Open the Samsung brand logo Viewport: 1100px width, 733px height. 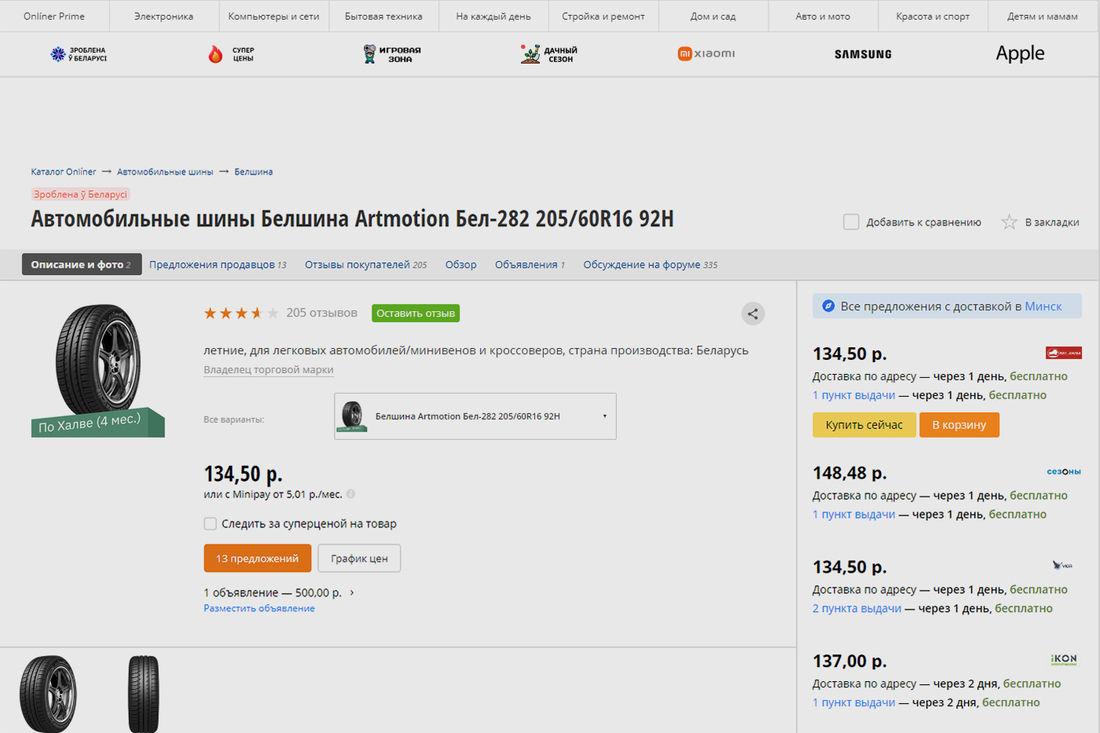click(863, 54)
